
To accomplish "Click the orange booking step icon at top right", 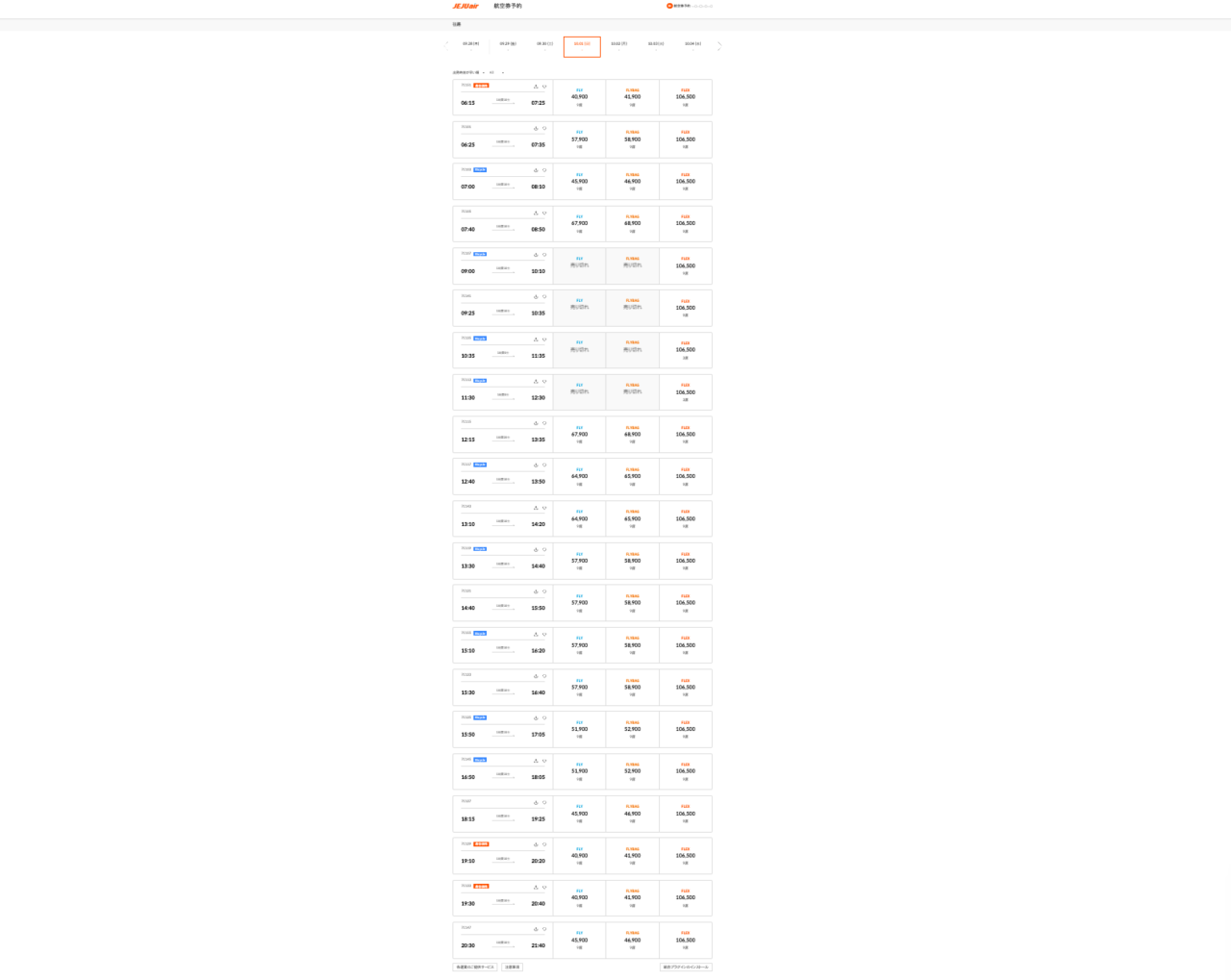I will click(669, 6).
